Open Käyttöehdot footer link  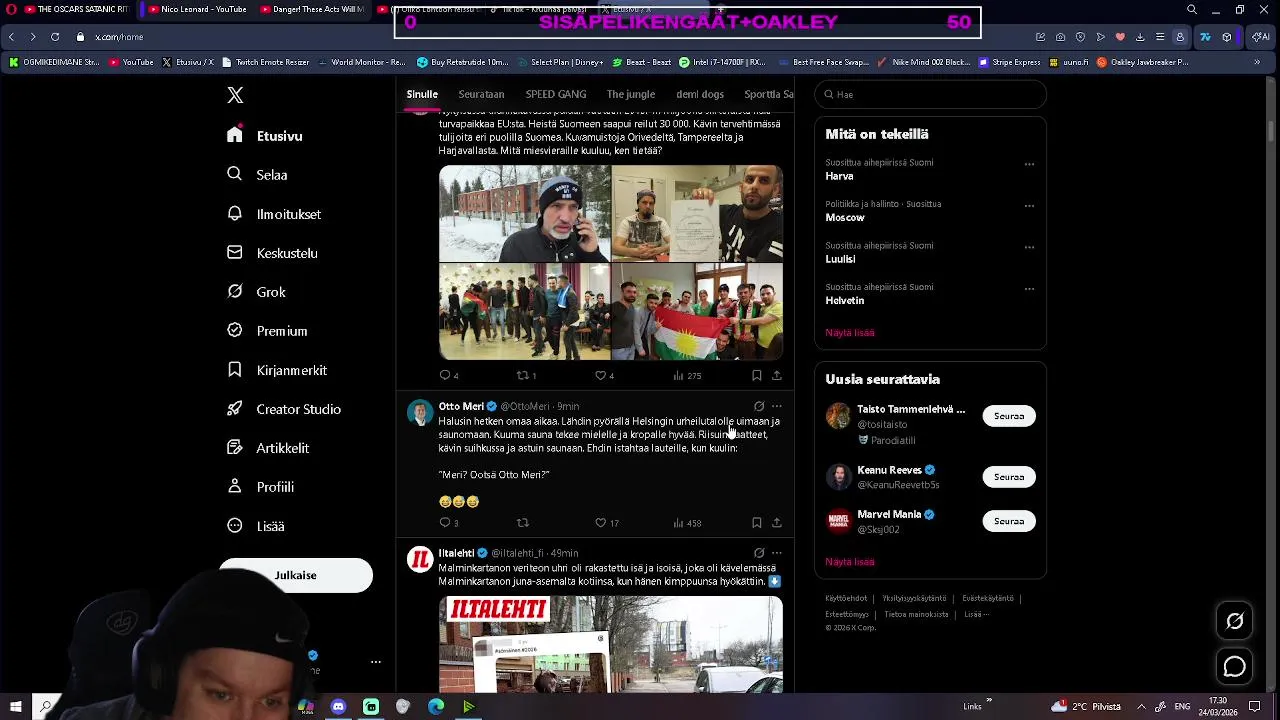[846, 598]
